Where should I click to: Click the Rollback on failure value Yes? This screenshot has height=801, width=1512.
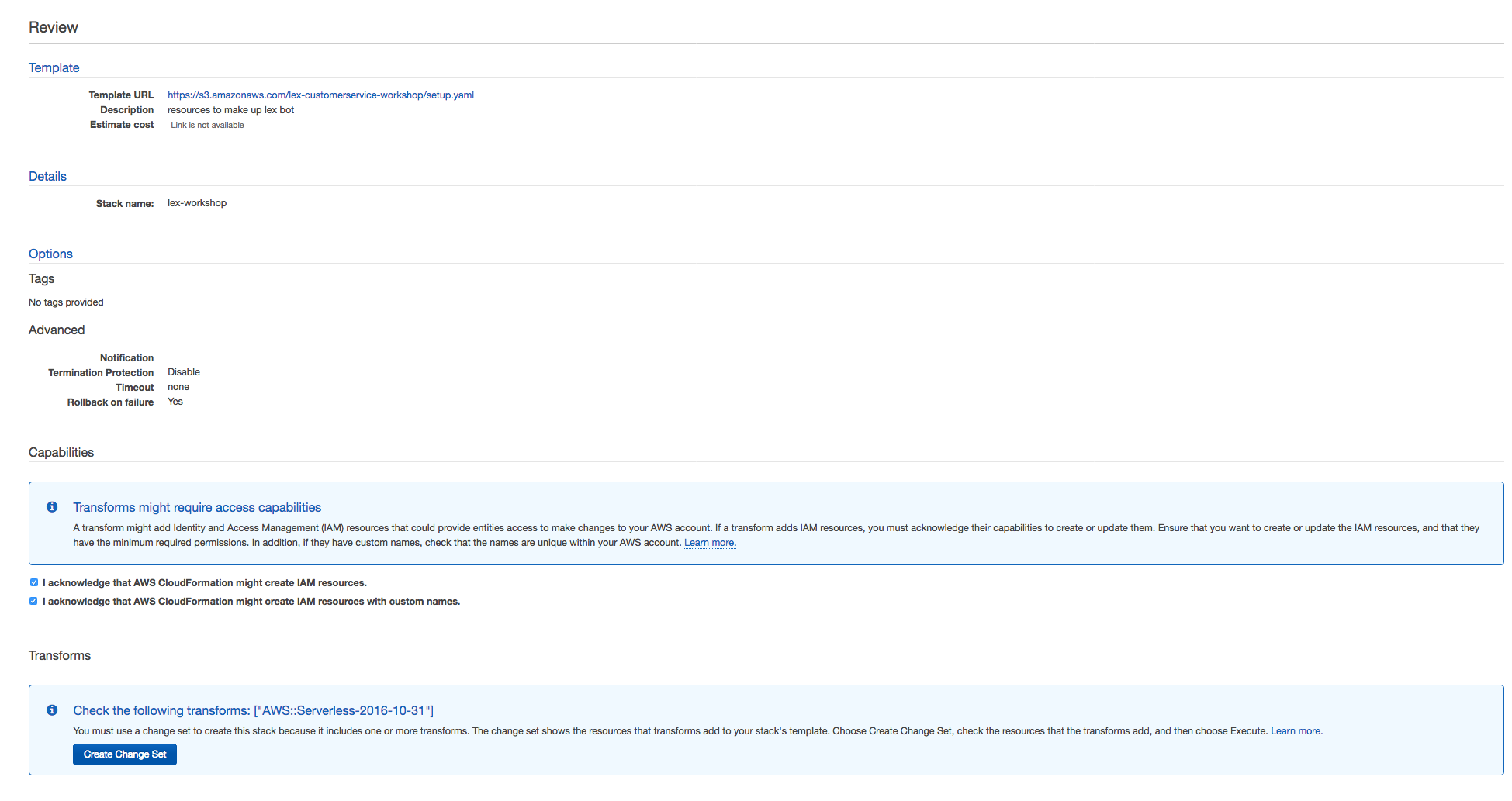[x=175, y=402]
